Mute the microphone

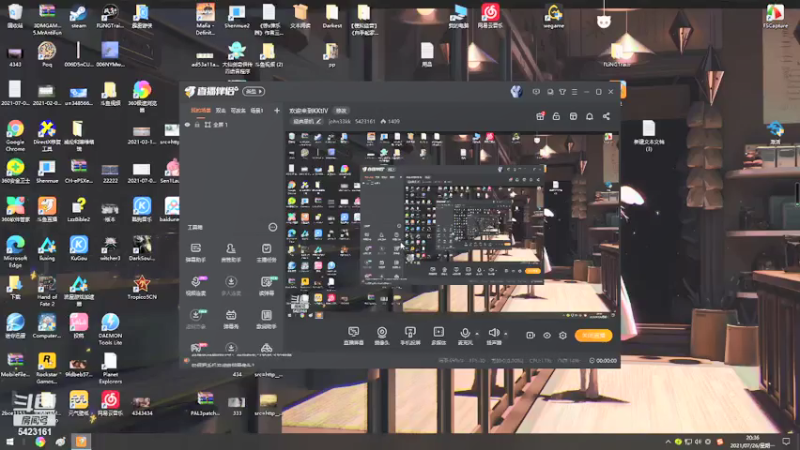click(x=465, y=335)
